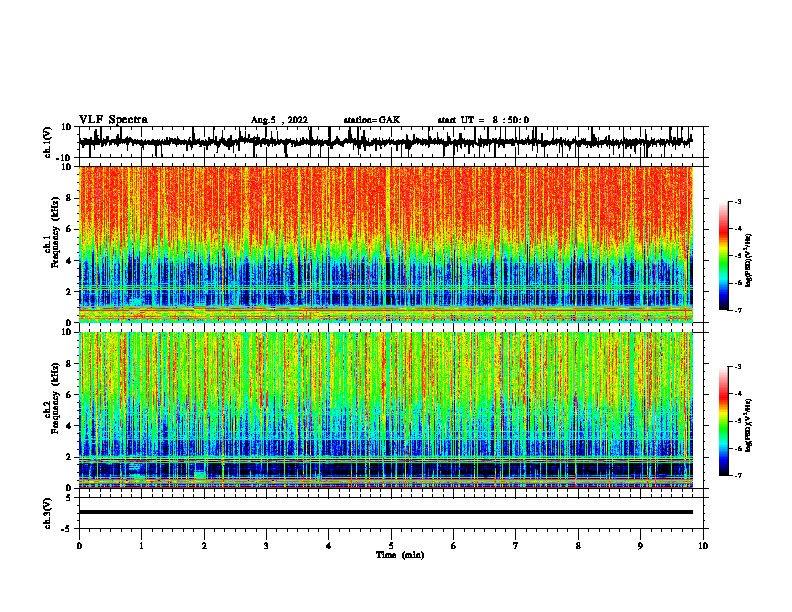Image resolution: width=792 pixels, height=612 pixels.
Task: Click the ch.3 flat black signal line
Action: (386, 512)
